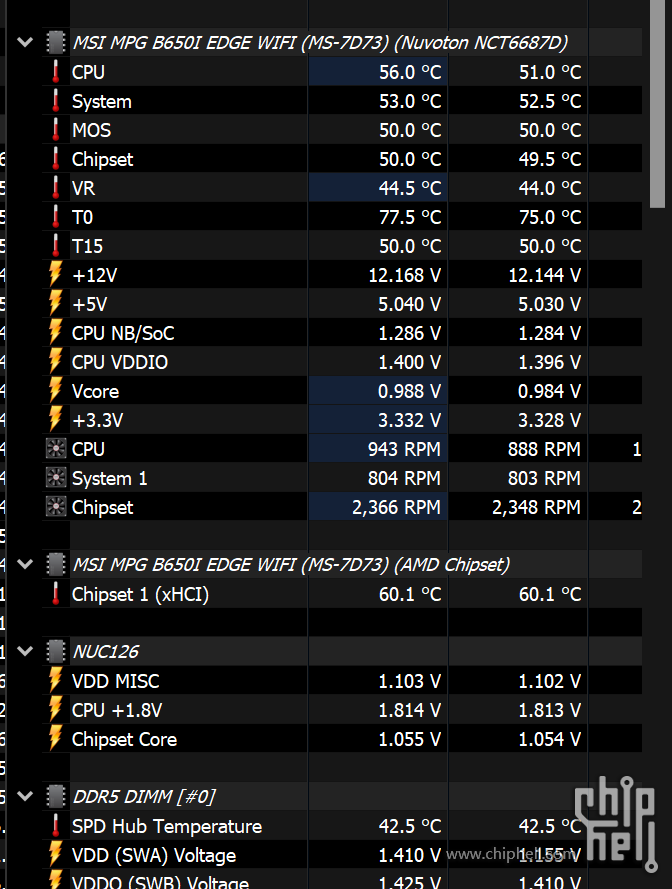Select the Chipset 1 (xHCI) label
This screenshot has height=889, width=672.
(x=141, y=594)
